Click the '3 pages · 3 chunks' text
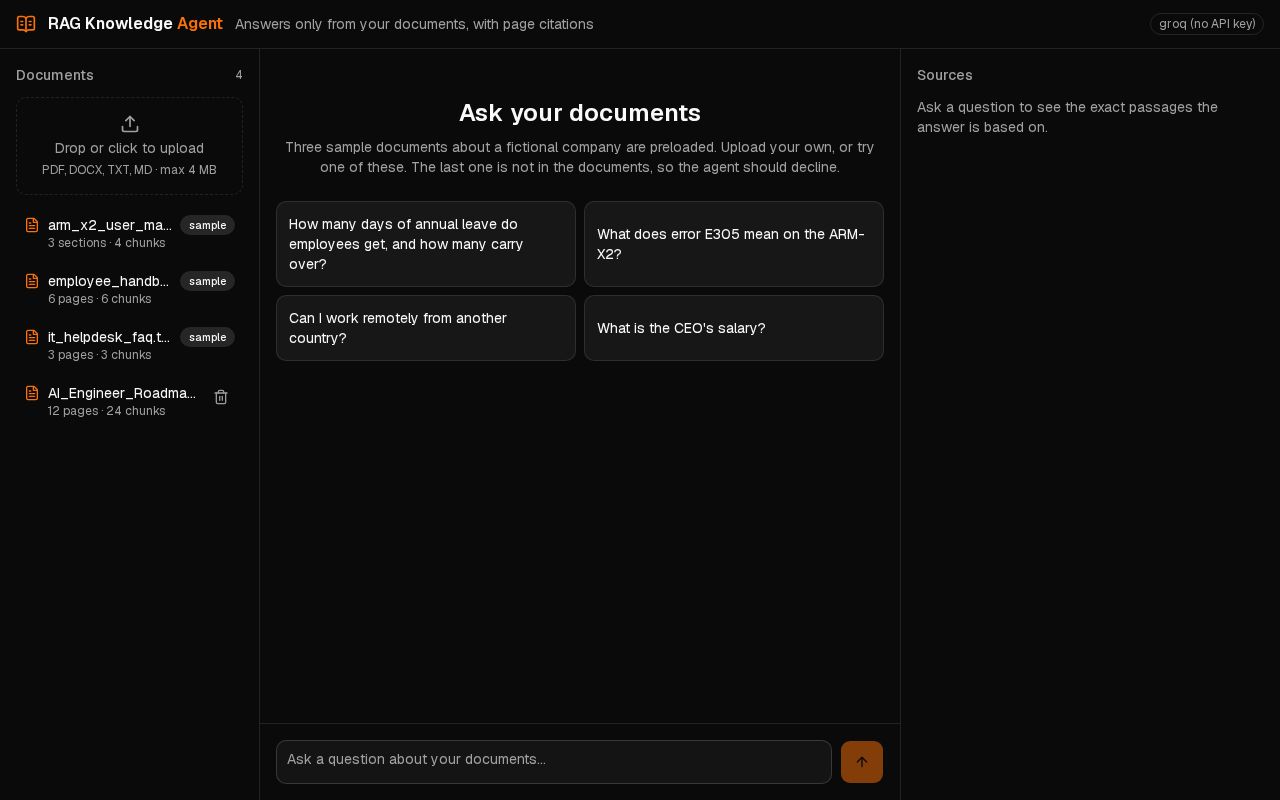 point(100,355)
